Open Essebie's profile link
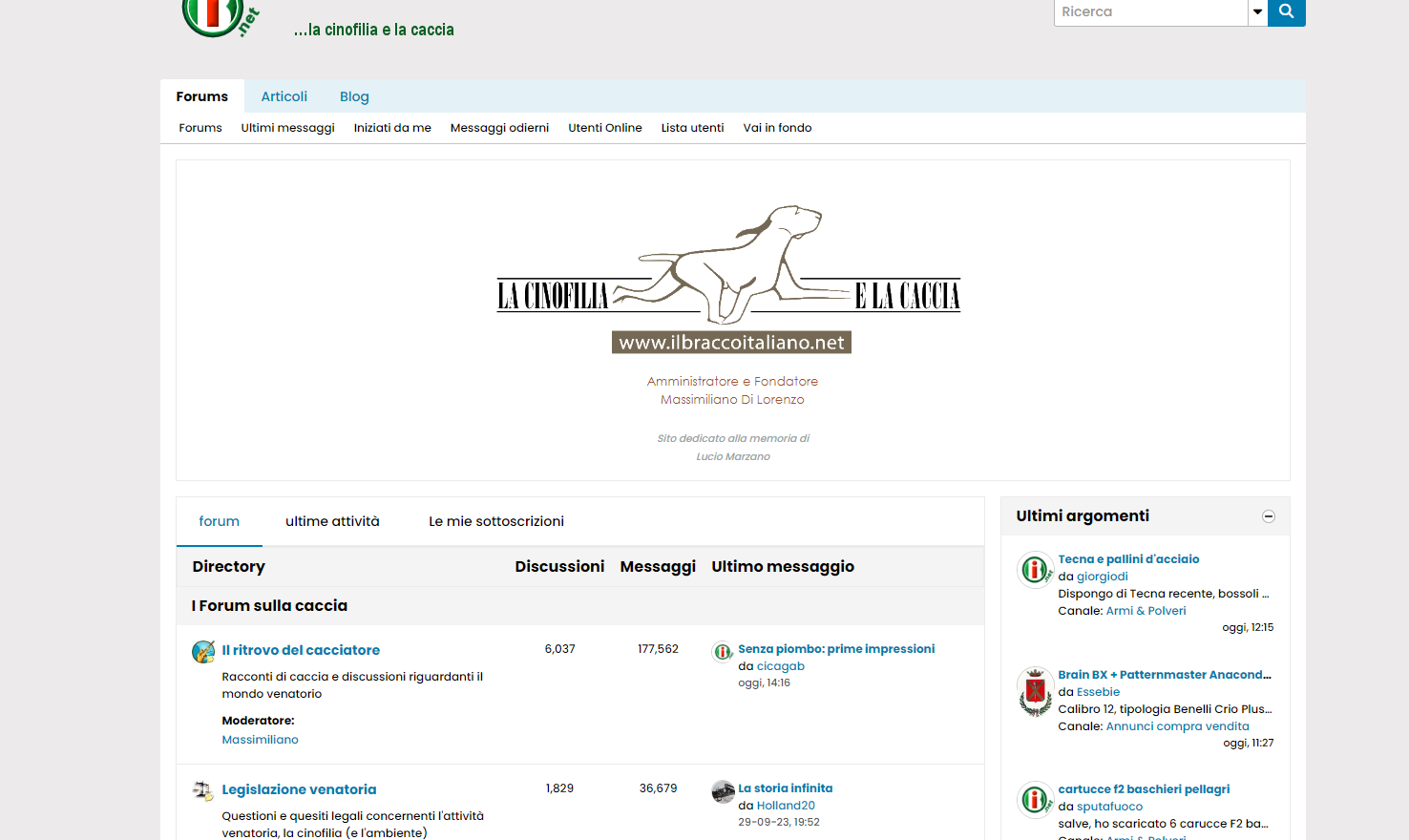 pos(1098,692)
